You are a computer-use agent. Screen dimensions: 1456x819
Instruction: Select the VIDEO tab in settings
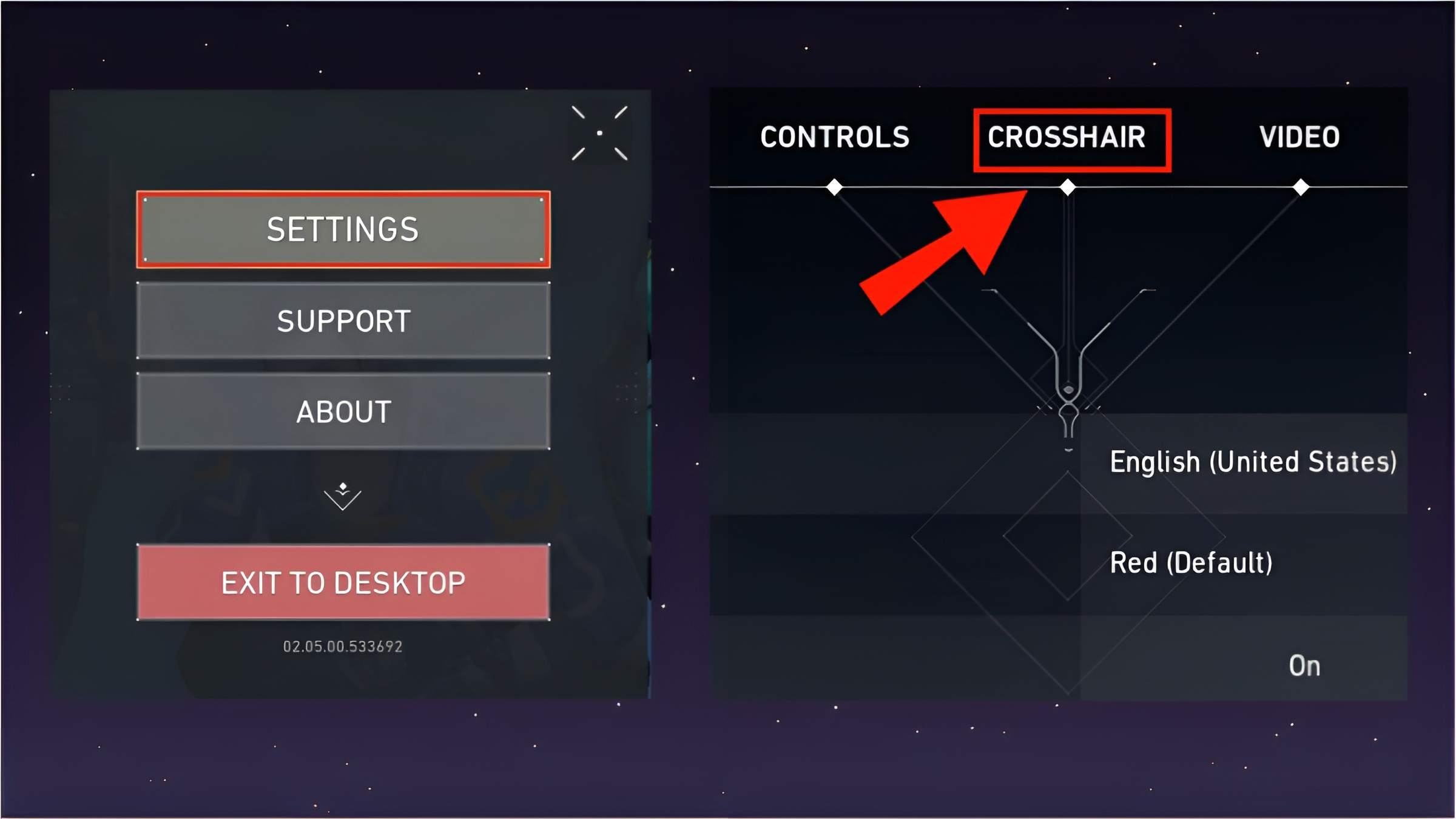(x=1299, y=137)
